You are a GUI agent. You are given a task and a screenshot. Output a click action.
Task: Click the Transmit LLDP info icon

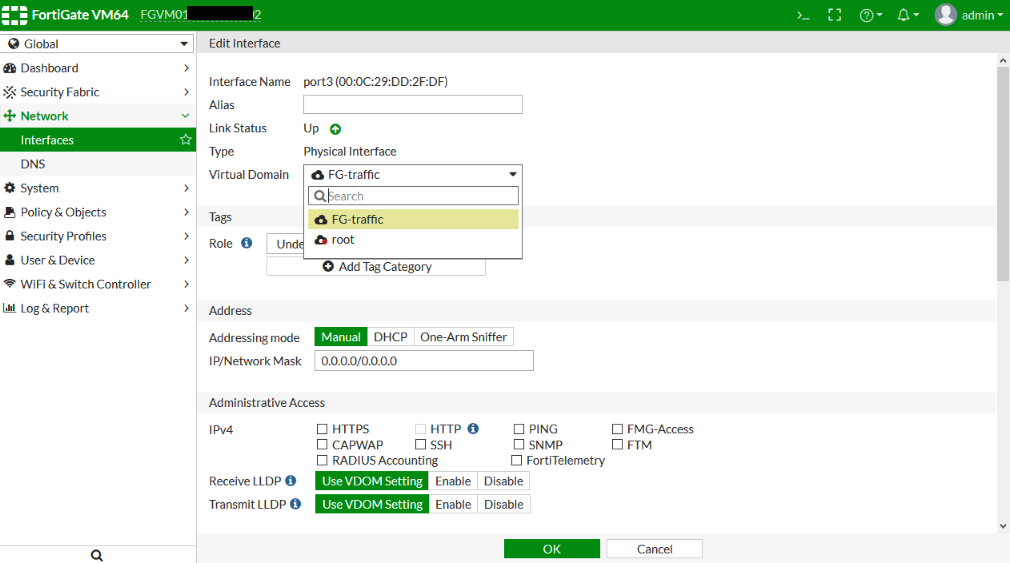pyautogui.click(x=295, y=504)
